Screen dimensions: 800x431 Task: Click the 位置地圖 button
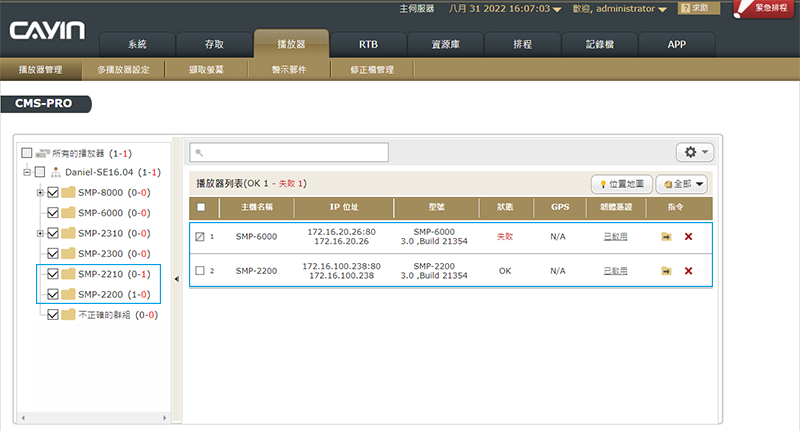coord(622,184)
